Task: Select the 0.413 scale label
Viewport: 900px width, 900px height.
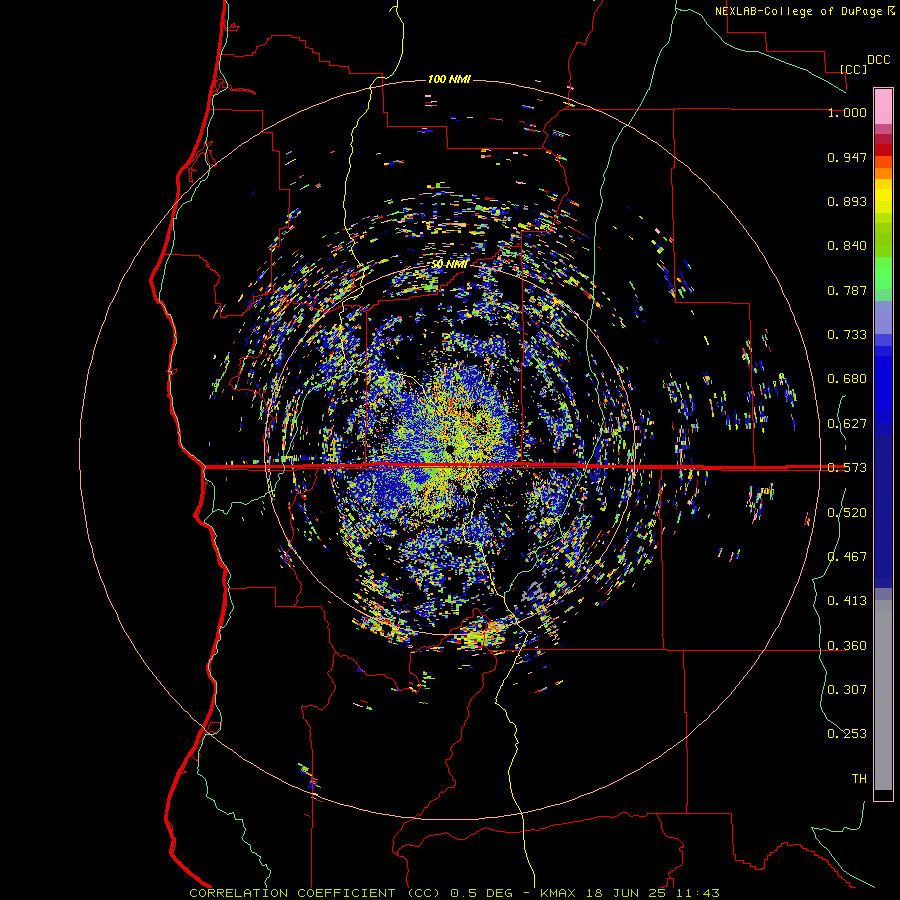Action: coord(847,601)
